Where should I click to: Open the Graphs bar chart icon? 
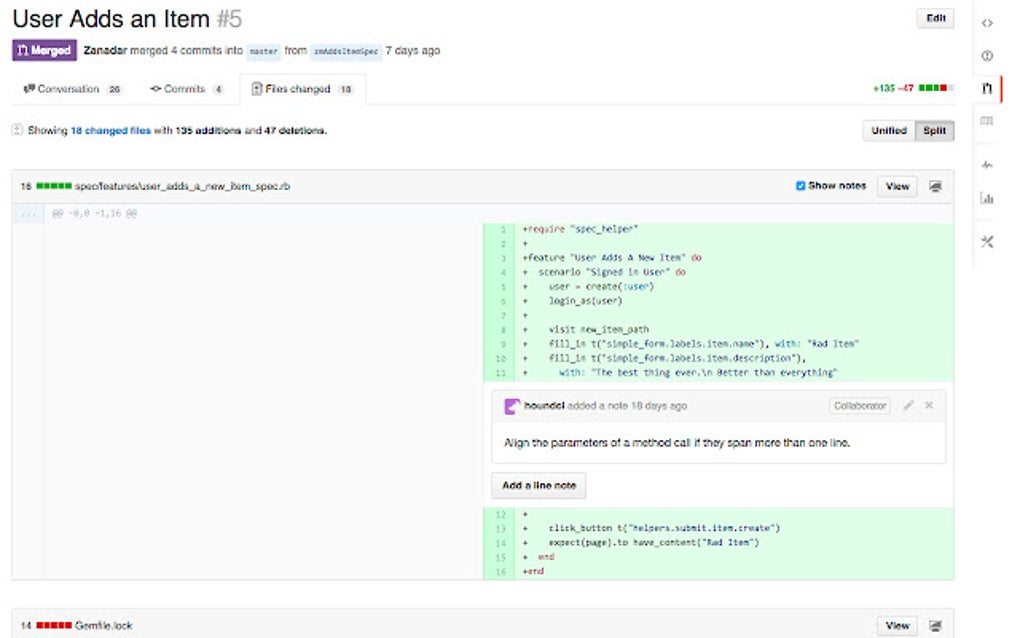tap(987, 198)
